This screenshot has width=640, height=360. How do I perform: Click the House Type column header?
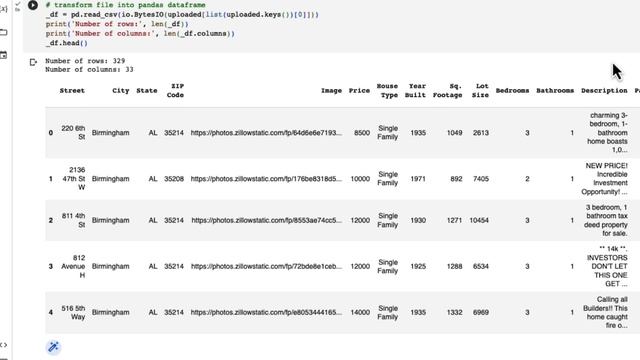point(387,91)
